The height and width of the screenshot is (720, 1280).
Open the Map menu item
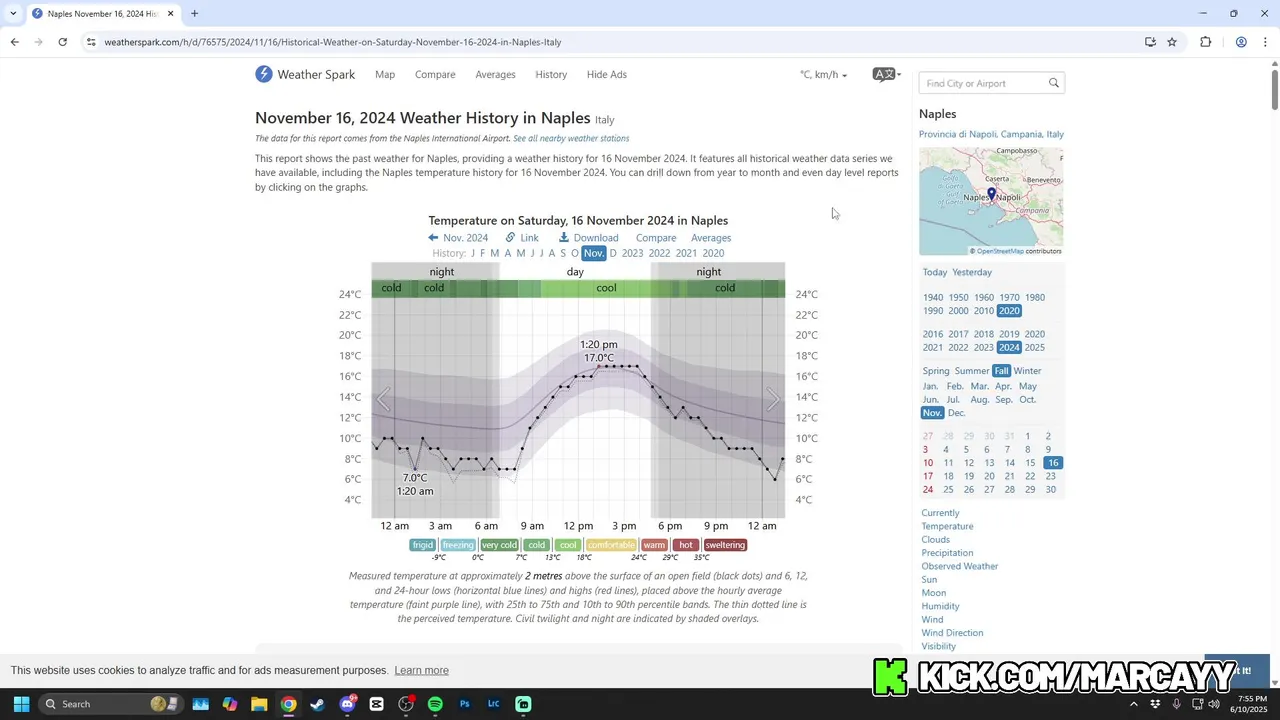click(x=385, y=75)
